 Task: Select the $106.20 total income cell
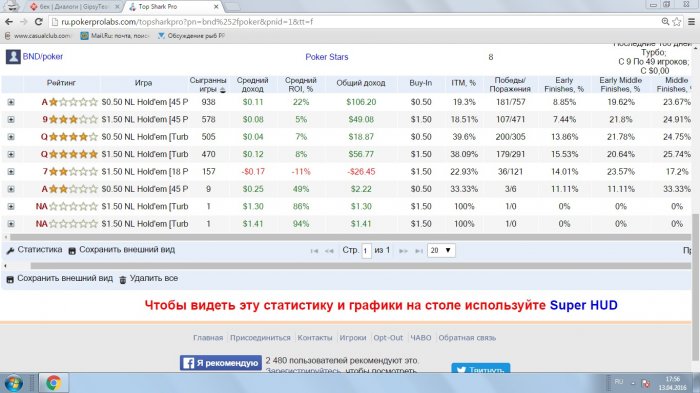(x=361, y=102)
